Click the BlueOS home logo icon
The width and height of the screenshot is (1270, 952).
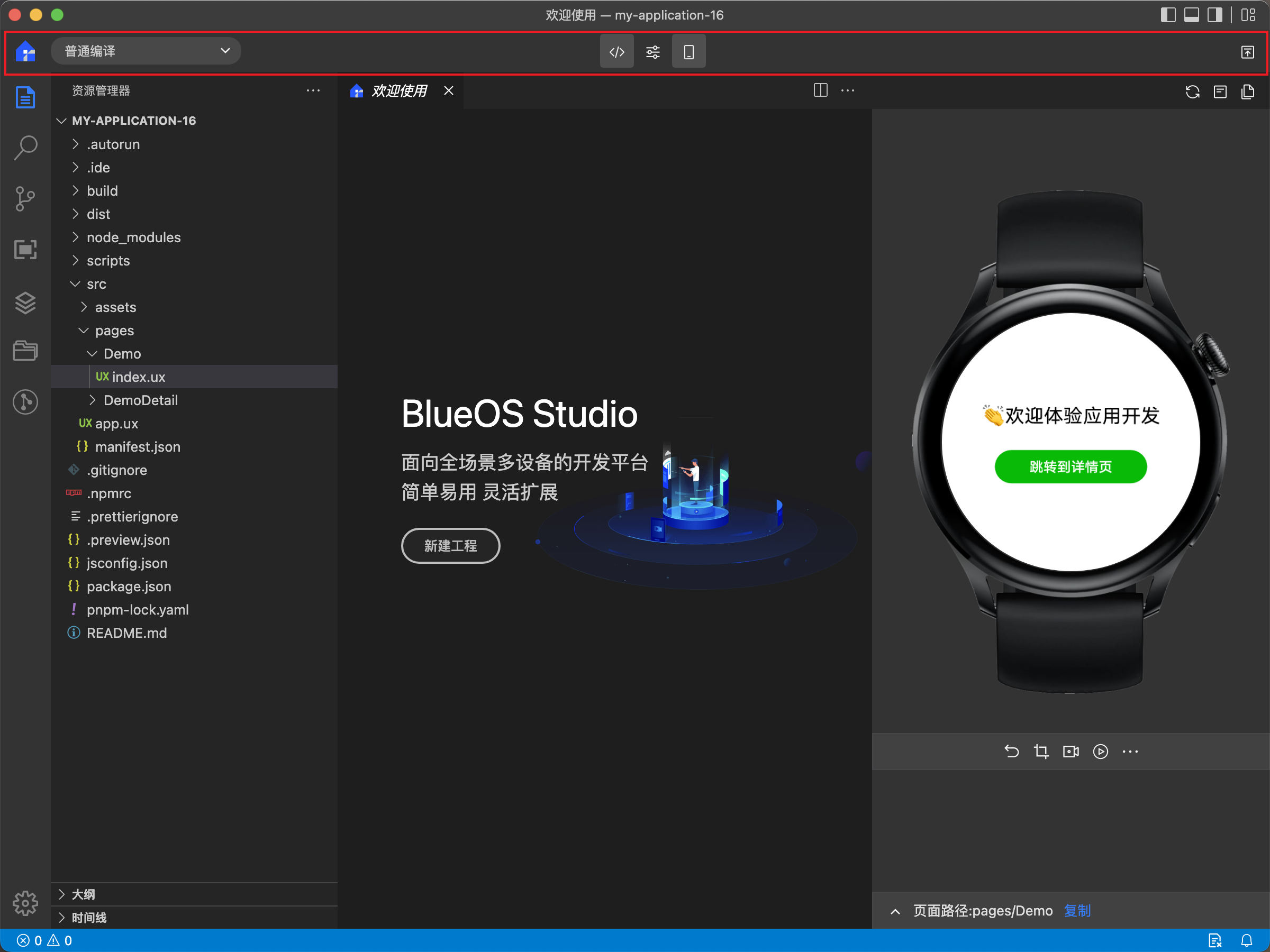click(x=26, y=52)
